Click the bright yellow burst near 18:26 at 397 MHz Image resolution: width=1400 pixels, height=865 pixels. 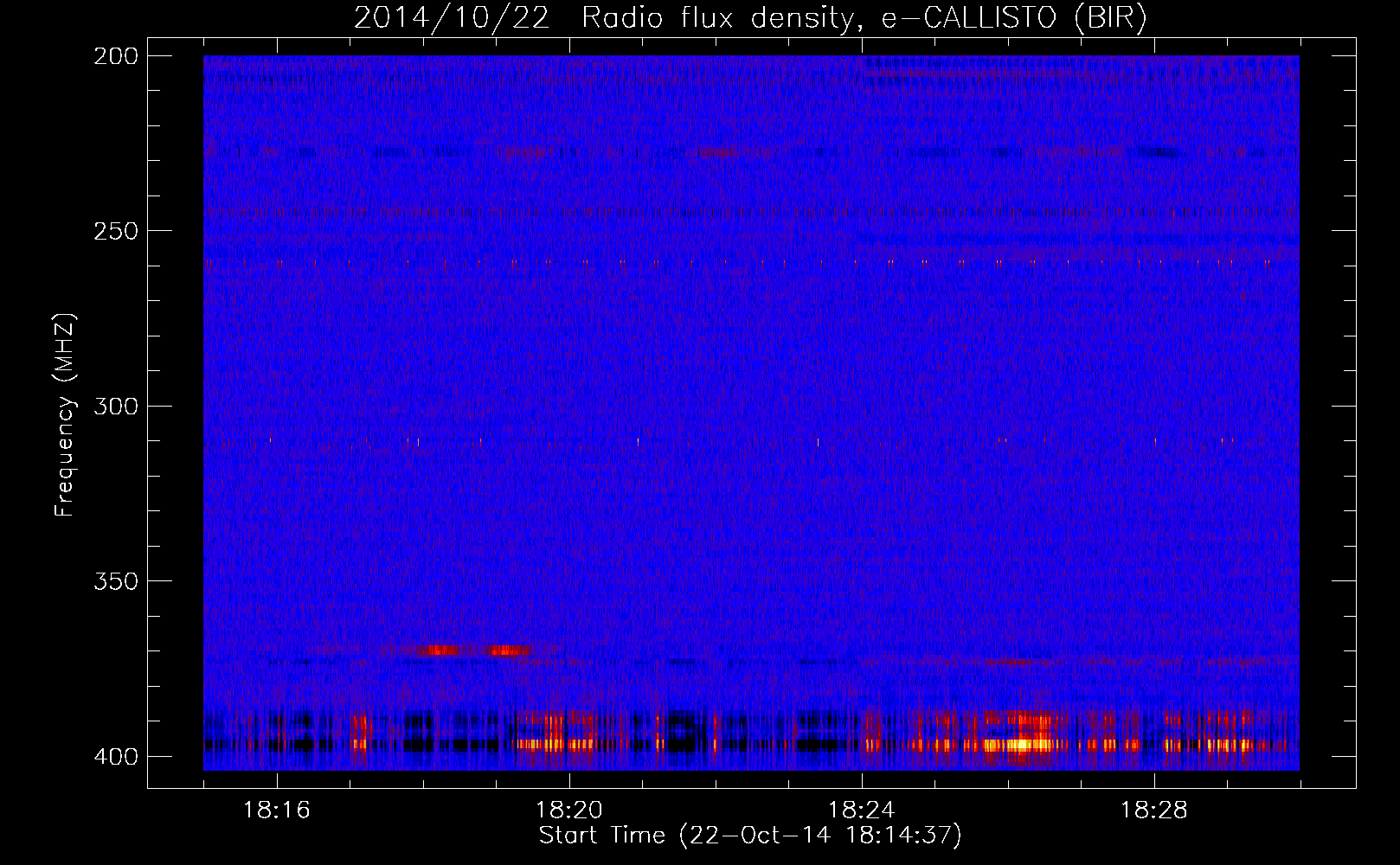pos(1021,744)
